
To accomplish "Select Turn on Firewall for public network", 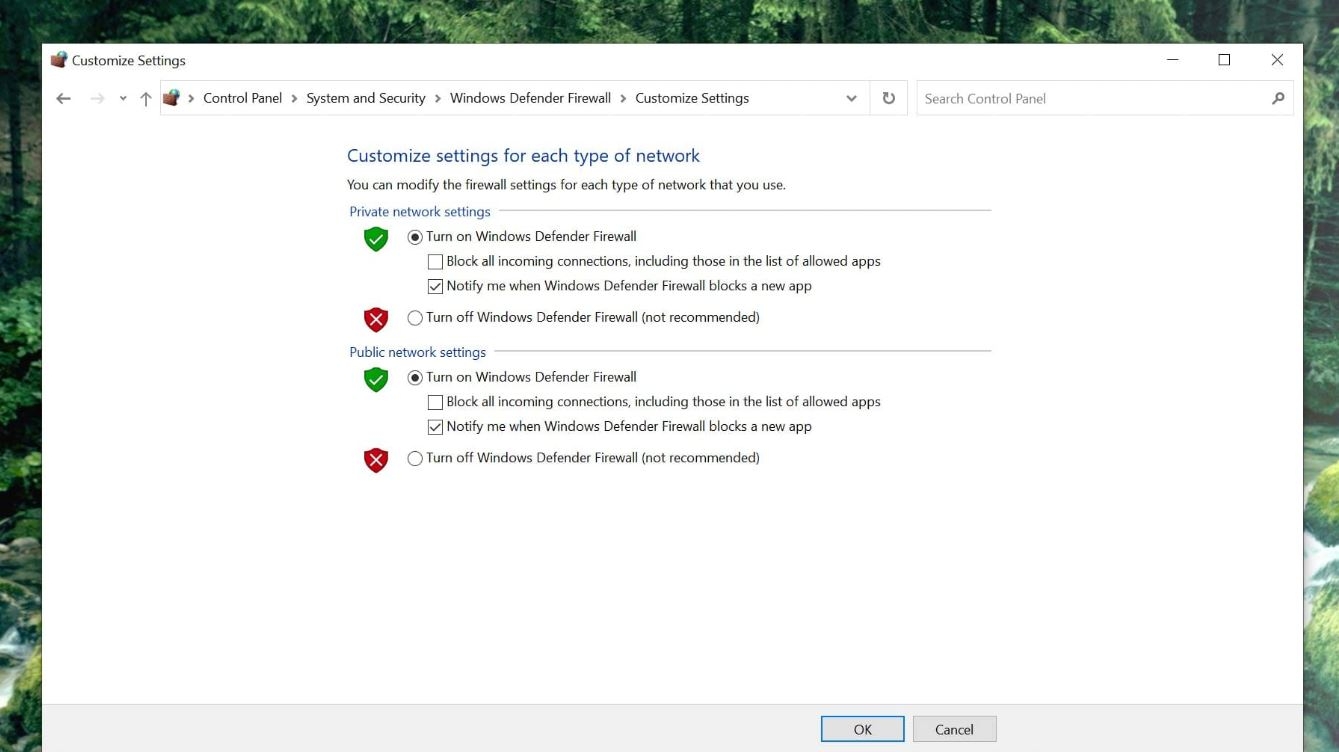I will (x=415, y=378).
